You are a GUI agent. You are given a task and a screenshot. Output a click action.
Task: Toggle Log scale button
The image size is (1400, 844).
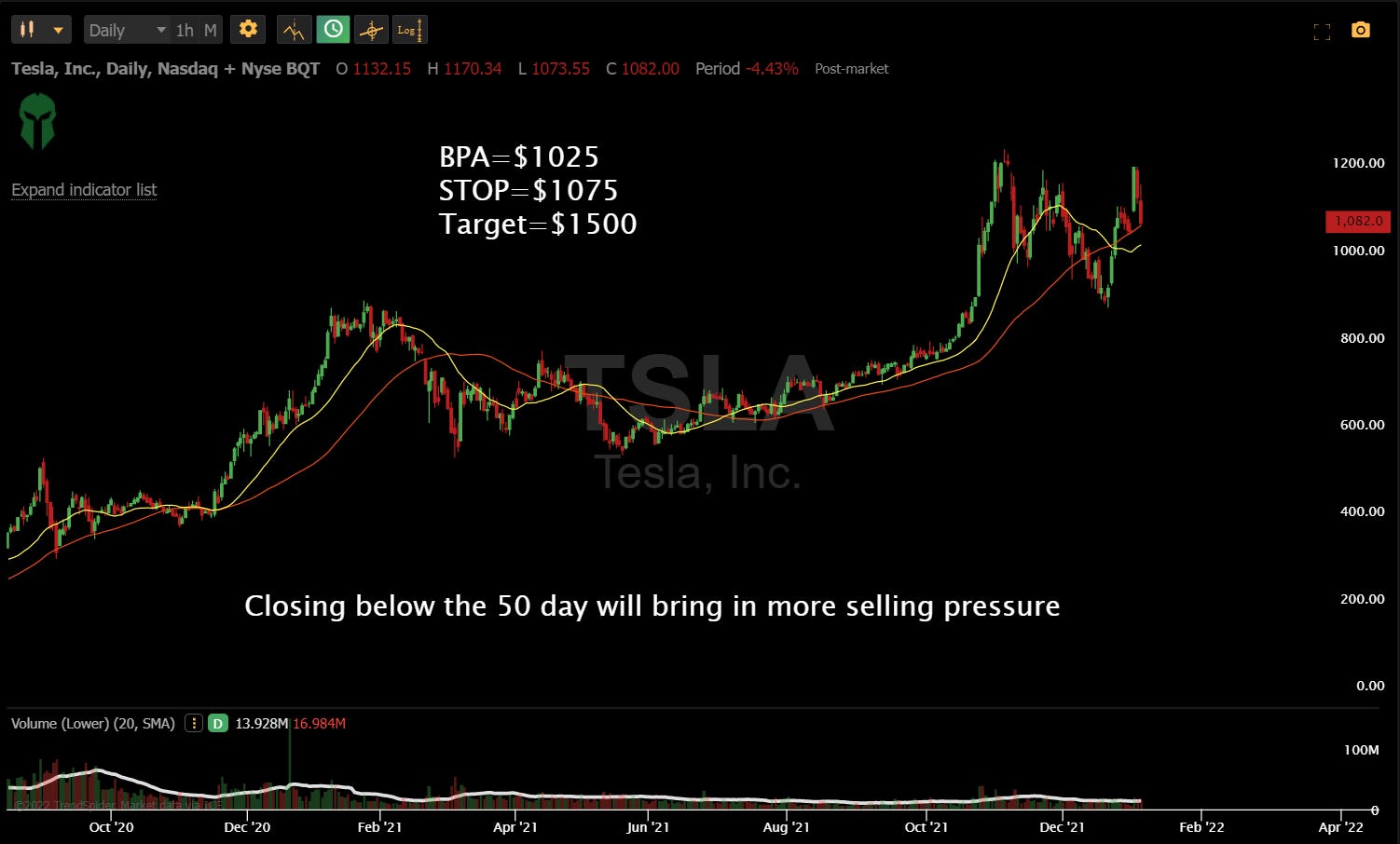(x=409, y=30)
